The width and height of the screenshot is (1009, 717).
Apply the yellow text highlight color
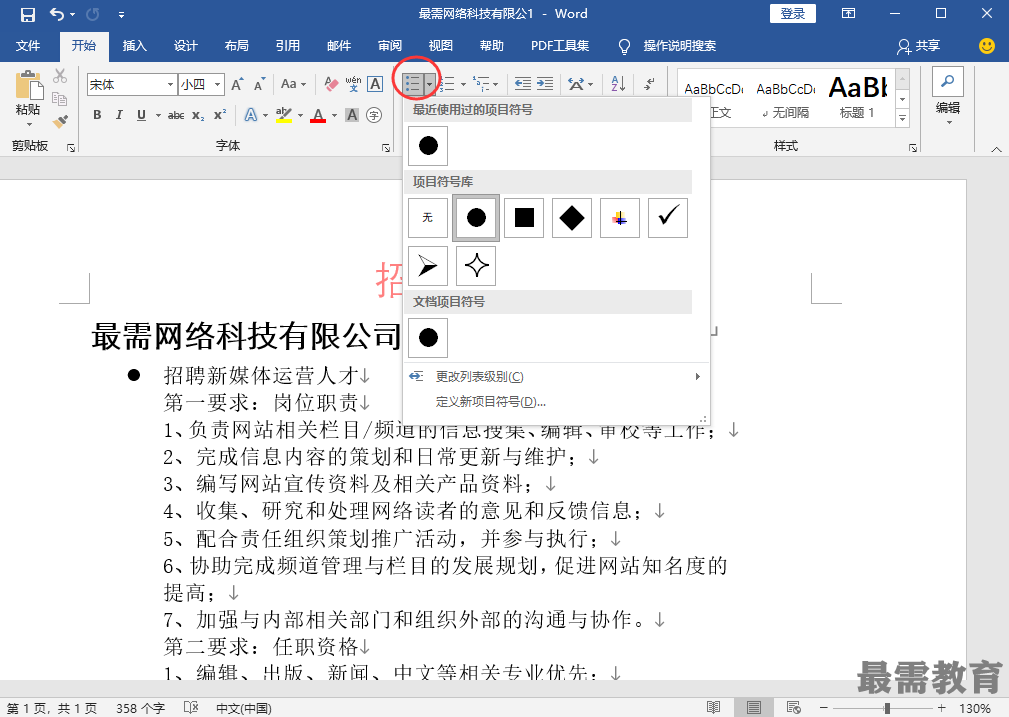point(283,115)
